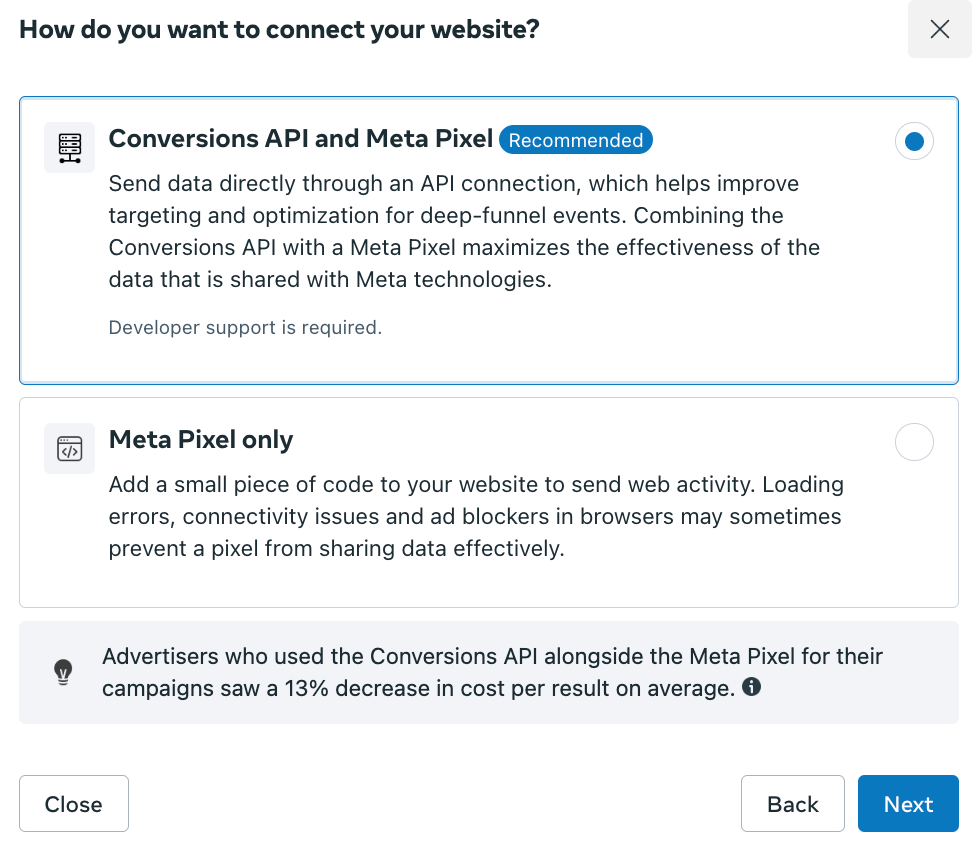Select the Meta Pixel only option title
Viewport: 978px width, 856px height.
pos(201,440)
